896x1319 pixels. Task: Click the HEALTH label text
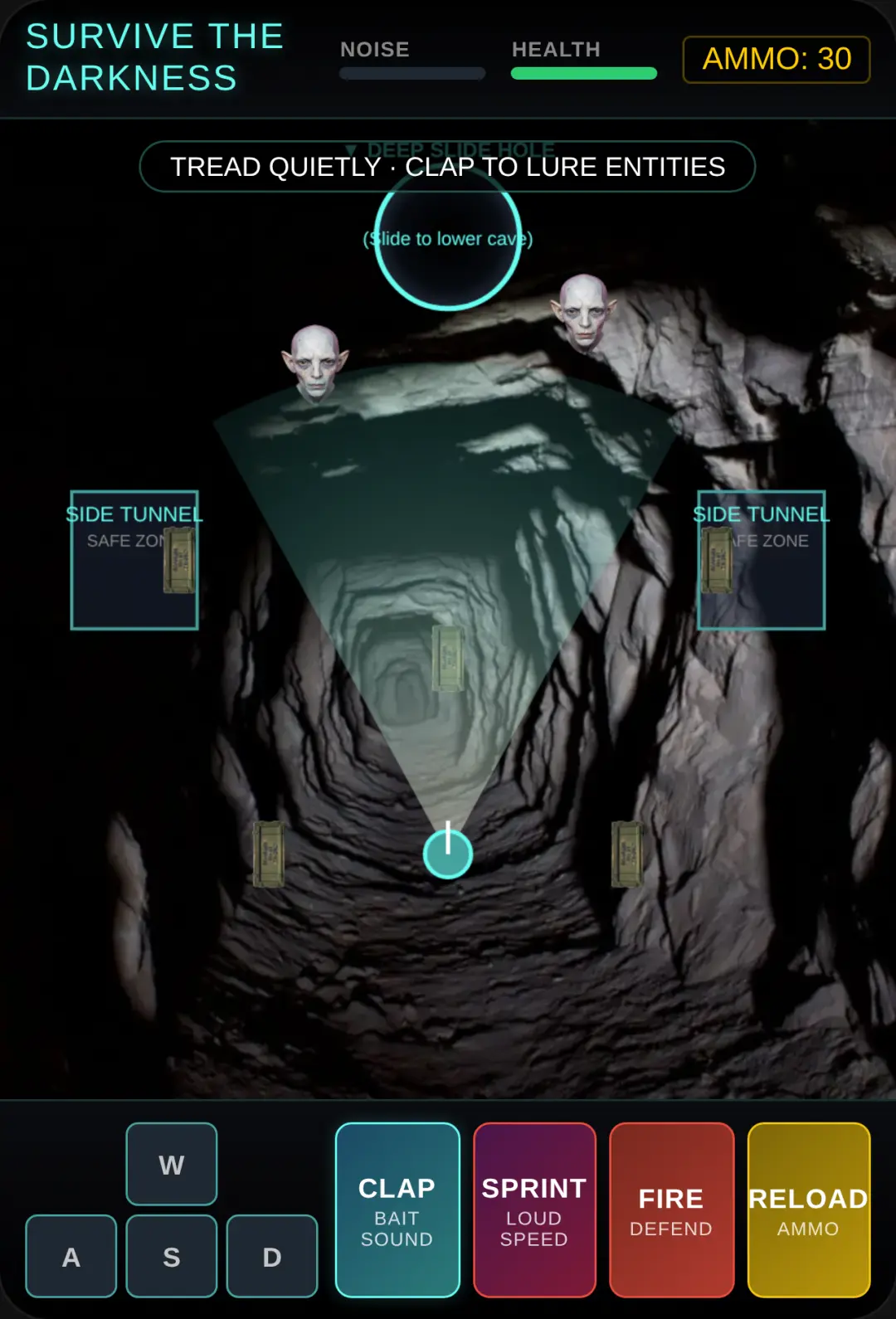[x=556, y=49]
